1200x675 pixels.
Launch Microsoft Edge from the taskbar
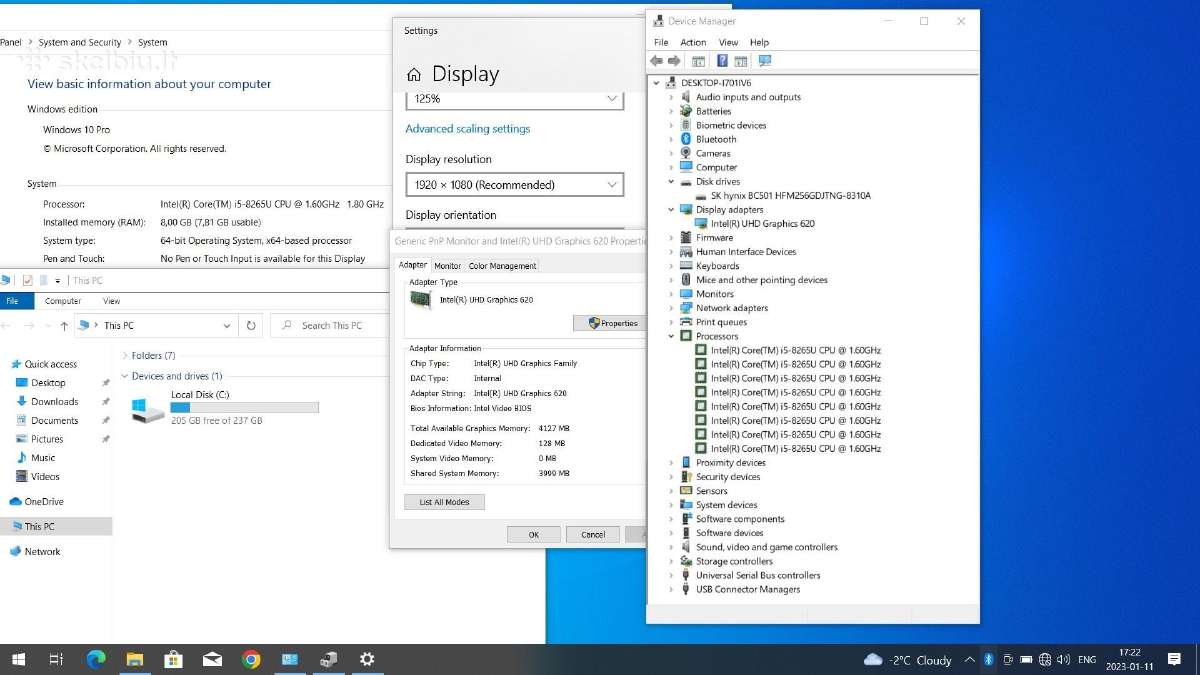[96, 659]
